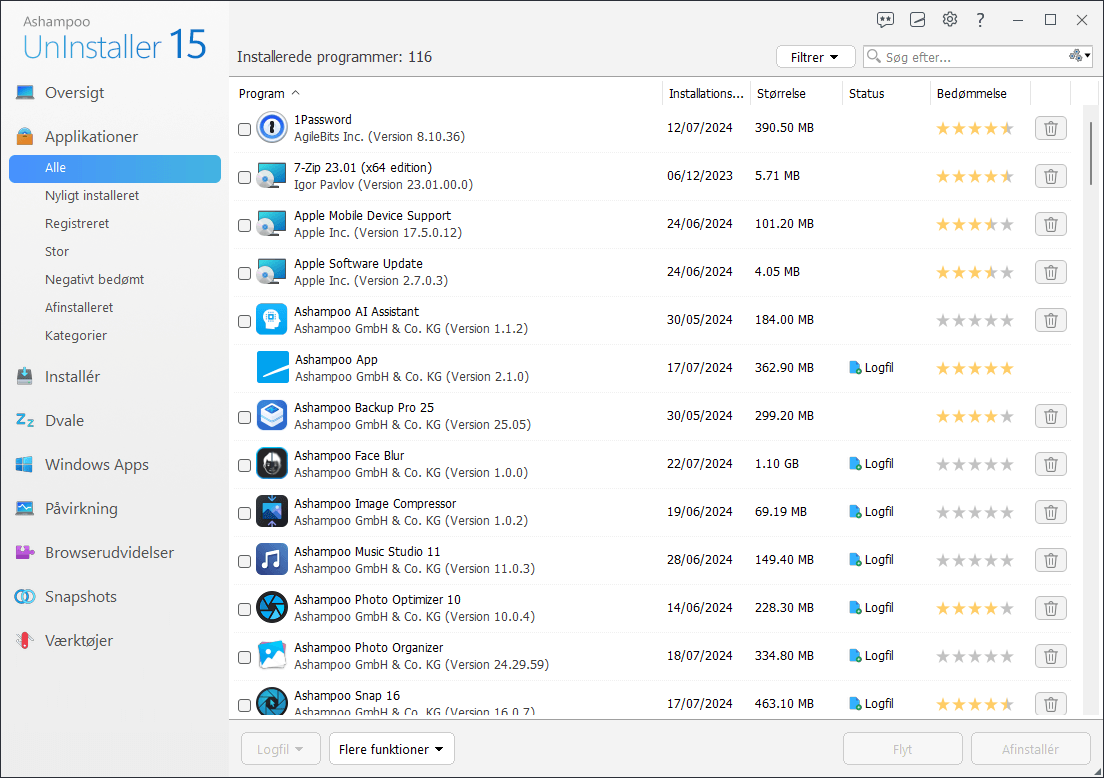Click the Ashampoo AI Assistant app icon

(x=272, y=320)
